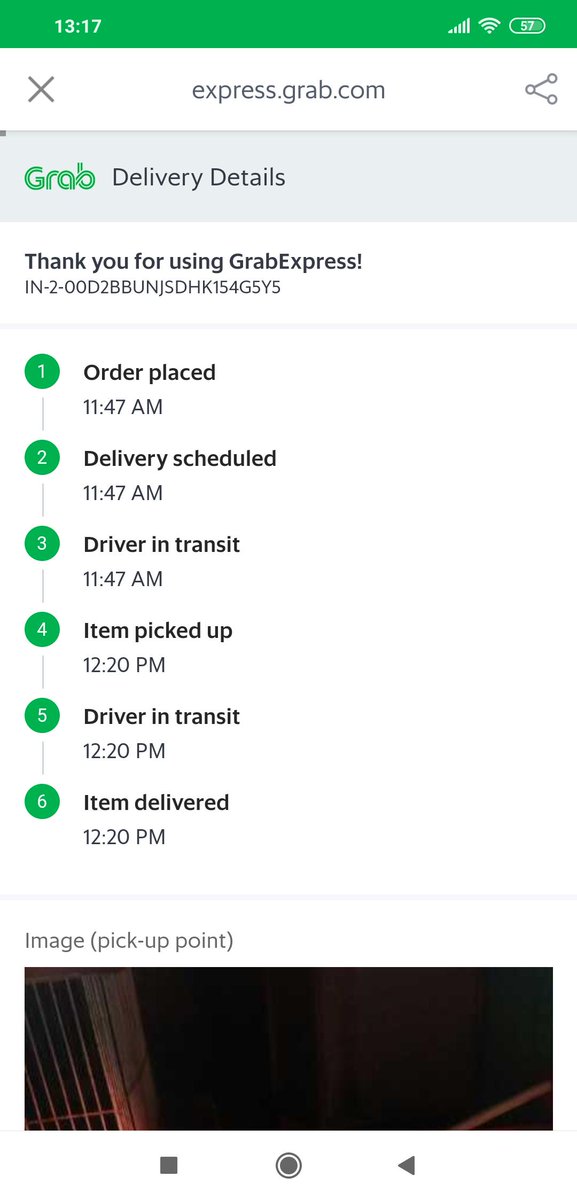
Task: Tap step 3 green circle marker
Action: point(42,545)
